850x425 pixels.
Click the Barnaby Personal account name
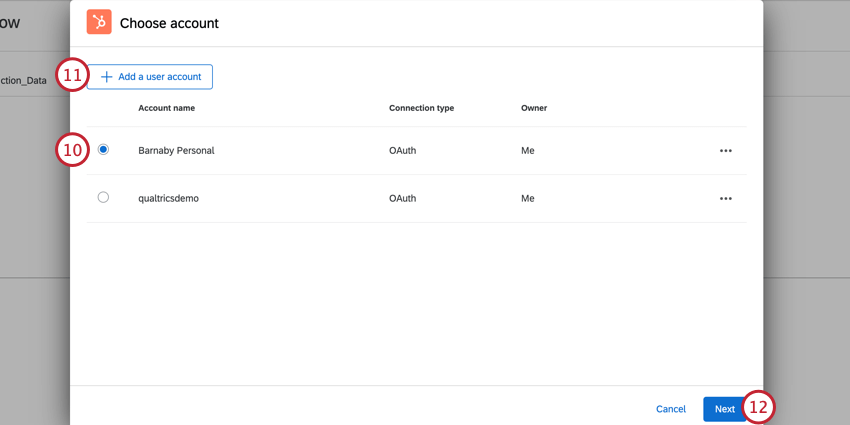[176, 151]
